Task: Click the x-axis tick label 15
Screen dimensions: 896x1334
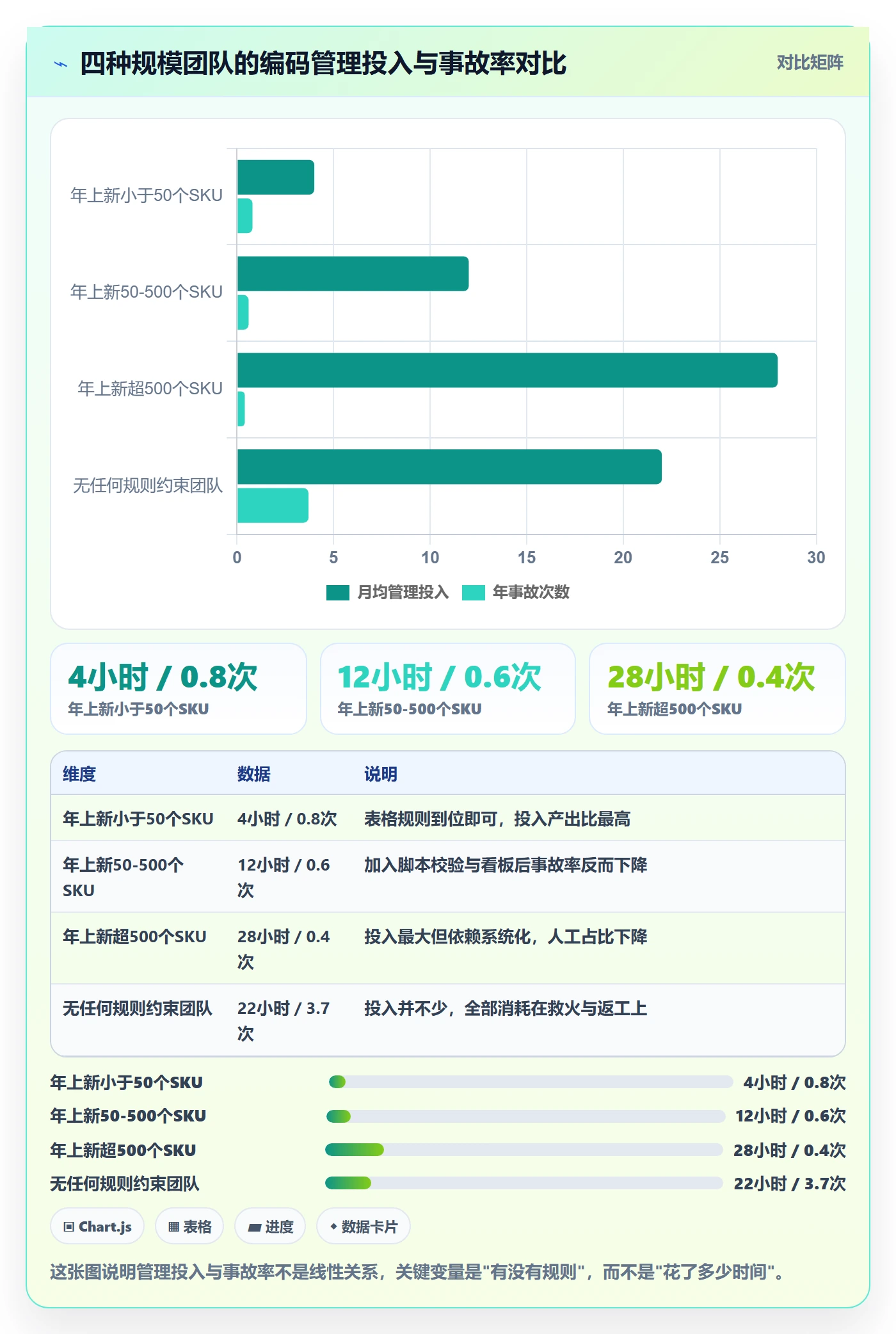Action: (527, 558)
